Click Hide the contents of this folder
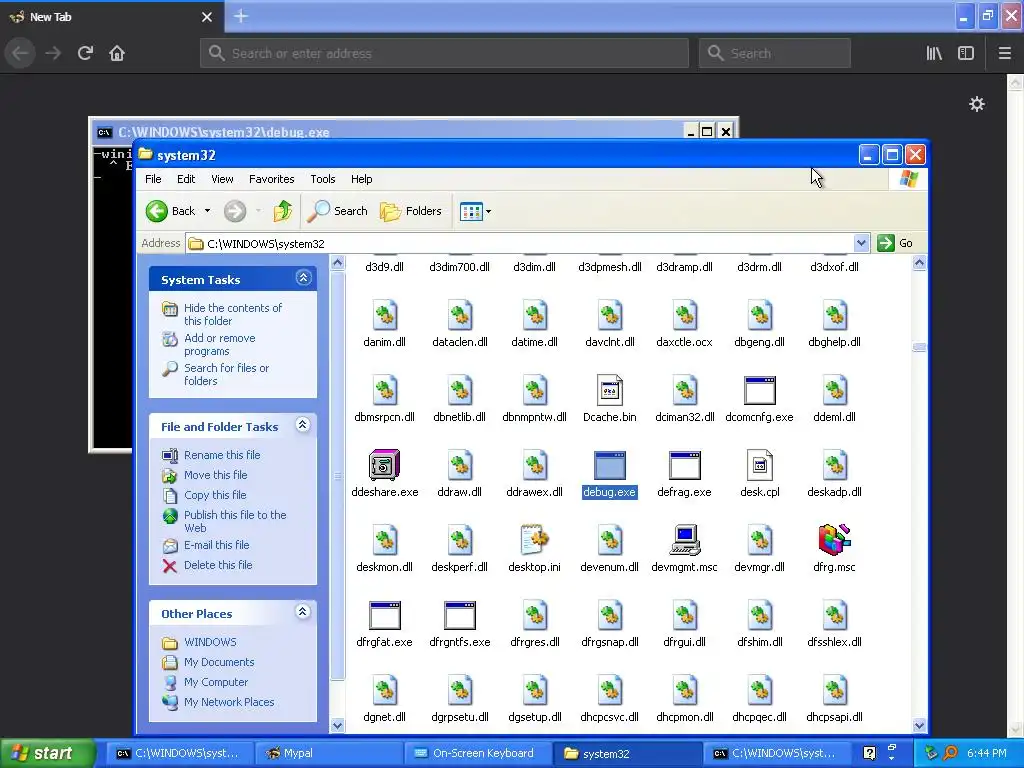Screen dimensions: 1024x768 pyautogui.click(x=232, y=314)
